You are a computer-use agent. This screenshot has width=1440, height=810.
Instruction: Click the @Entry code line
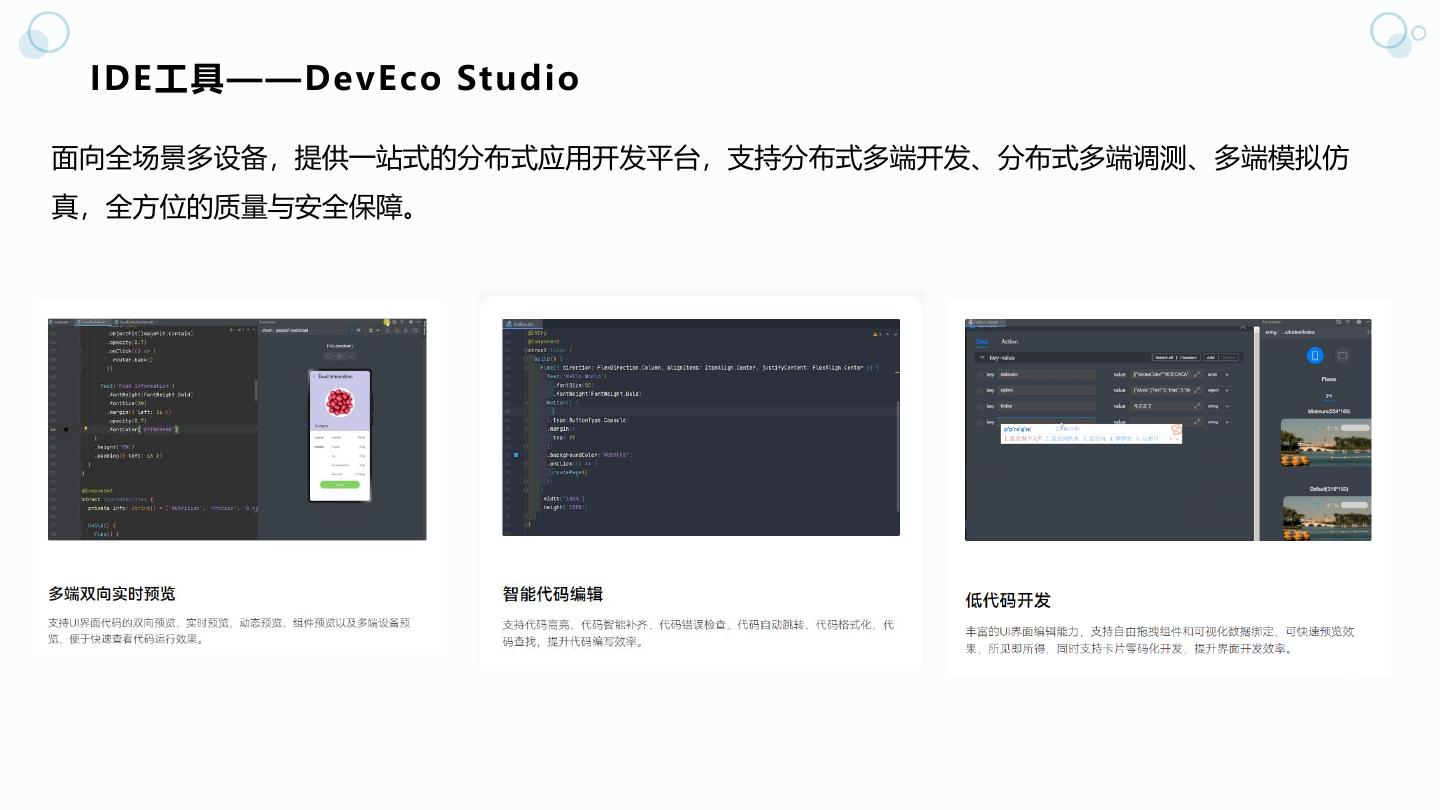[x=538, y=333]
